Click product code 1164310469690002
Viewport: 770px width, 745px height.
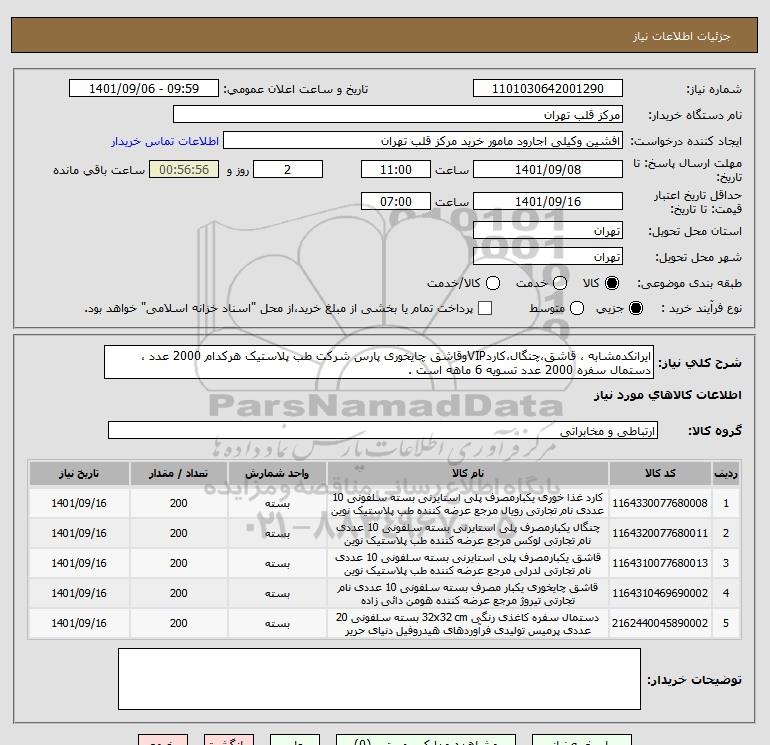point(660,593)
